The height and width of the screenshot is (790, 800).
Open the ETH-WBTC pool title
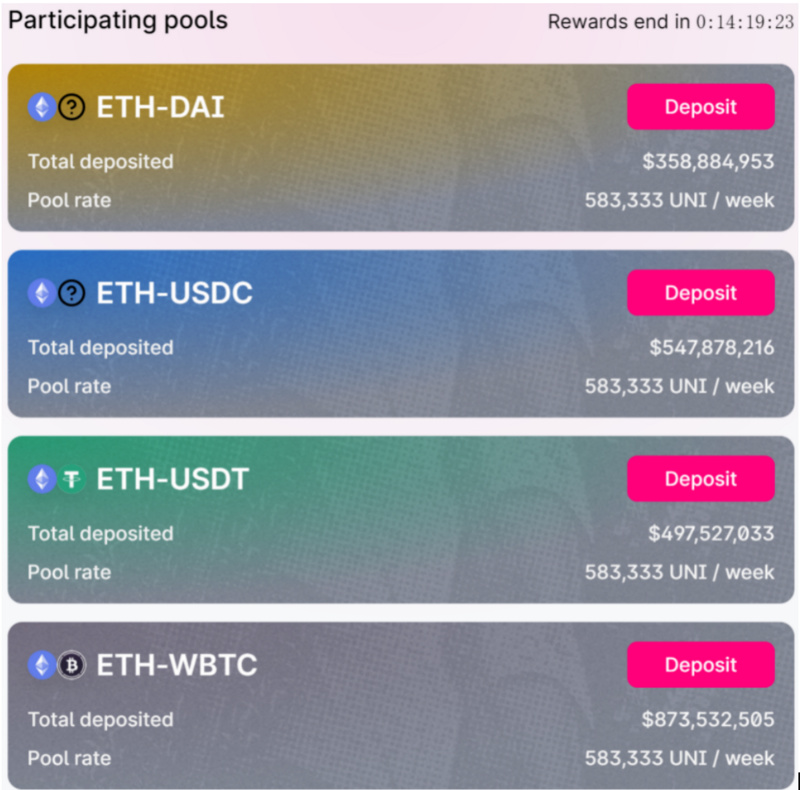(177, 664)
